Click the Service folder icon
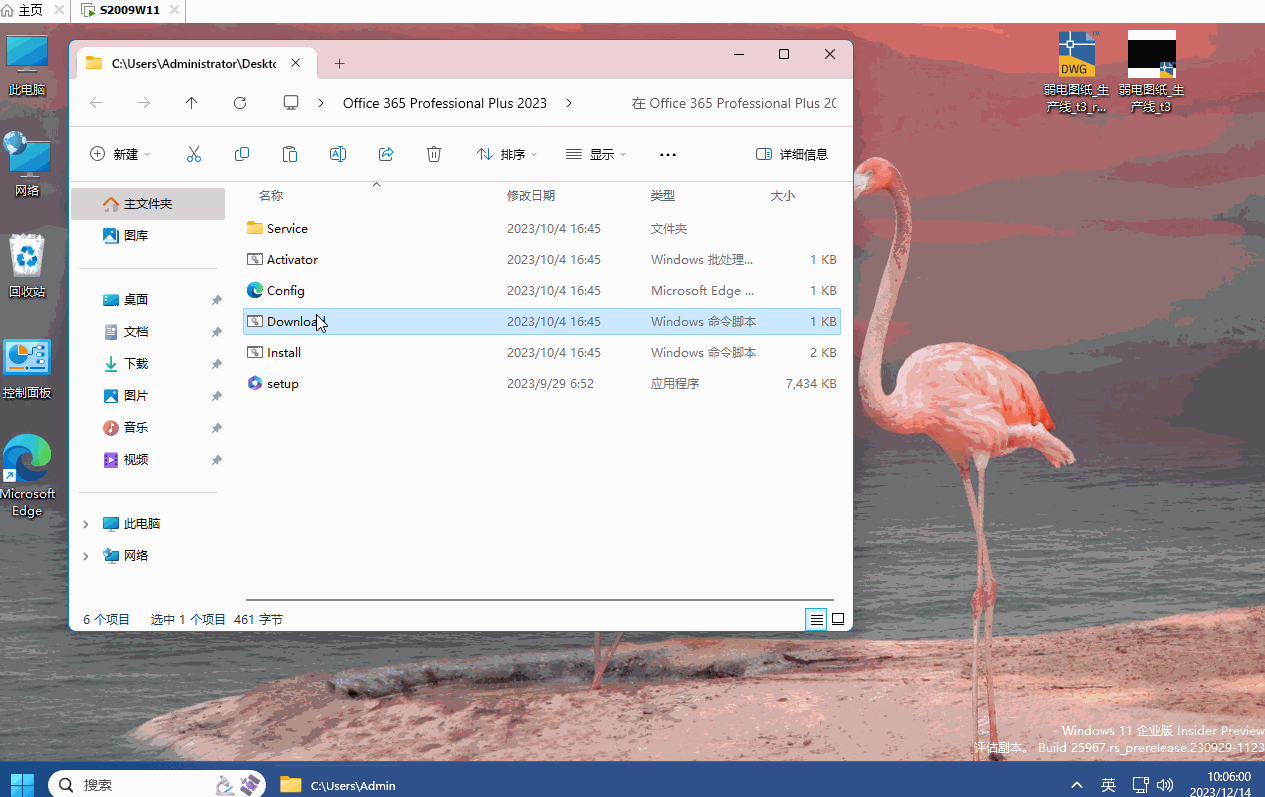This screenshot has height=797, width=1265. pyautogui.click(x=254, y=228)
